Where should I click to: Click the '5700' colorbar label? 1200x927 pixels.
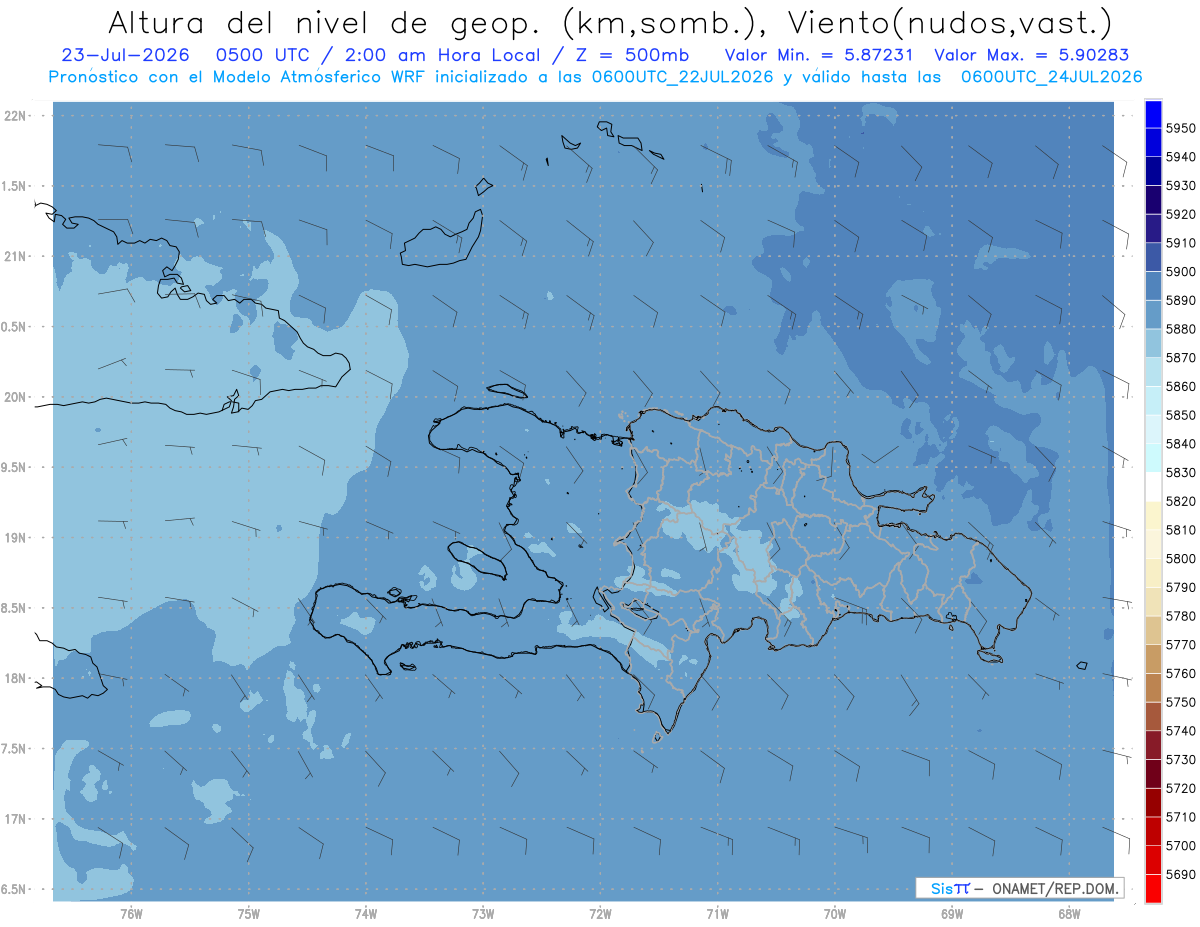click(x=1180, y=846)
